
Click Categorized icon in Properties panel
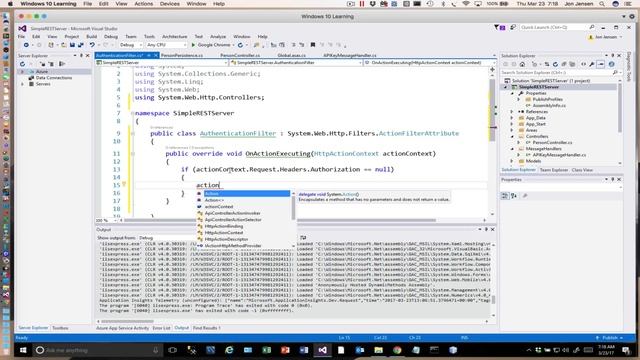pos(505,196)
